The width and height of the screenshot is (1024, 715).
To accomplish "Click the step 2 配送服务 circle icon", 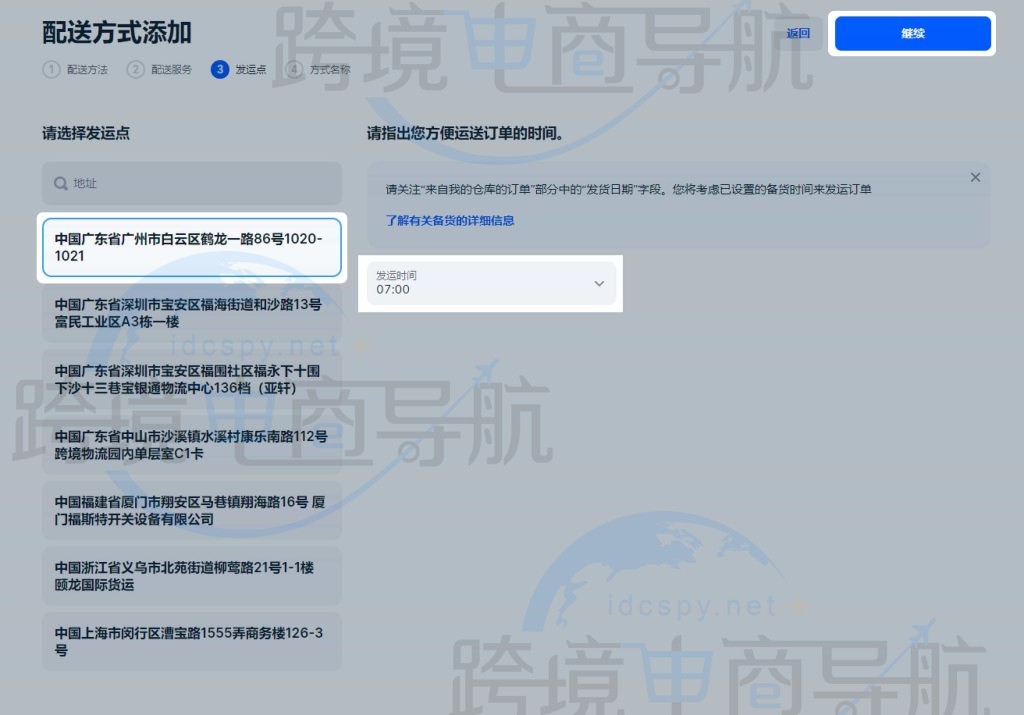I will point(135,70).
